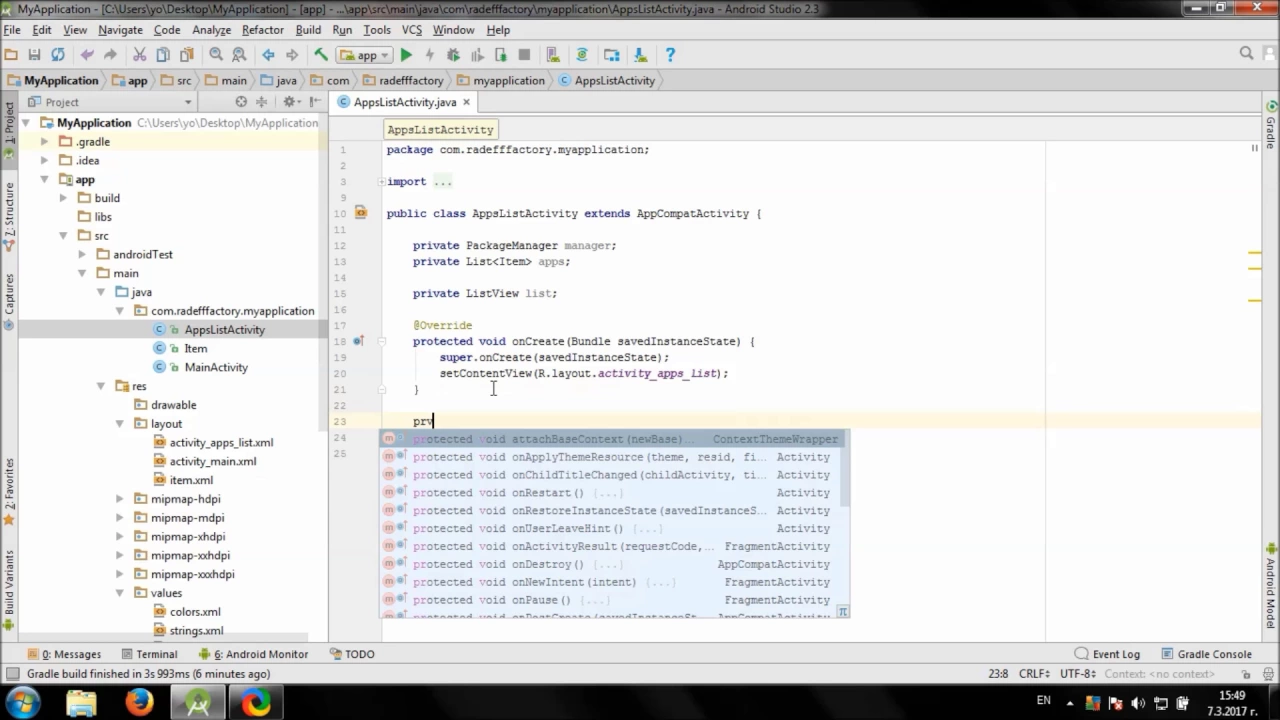Open the Event Log

[x=1107, y=654]
